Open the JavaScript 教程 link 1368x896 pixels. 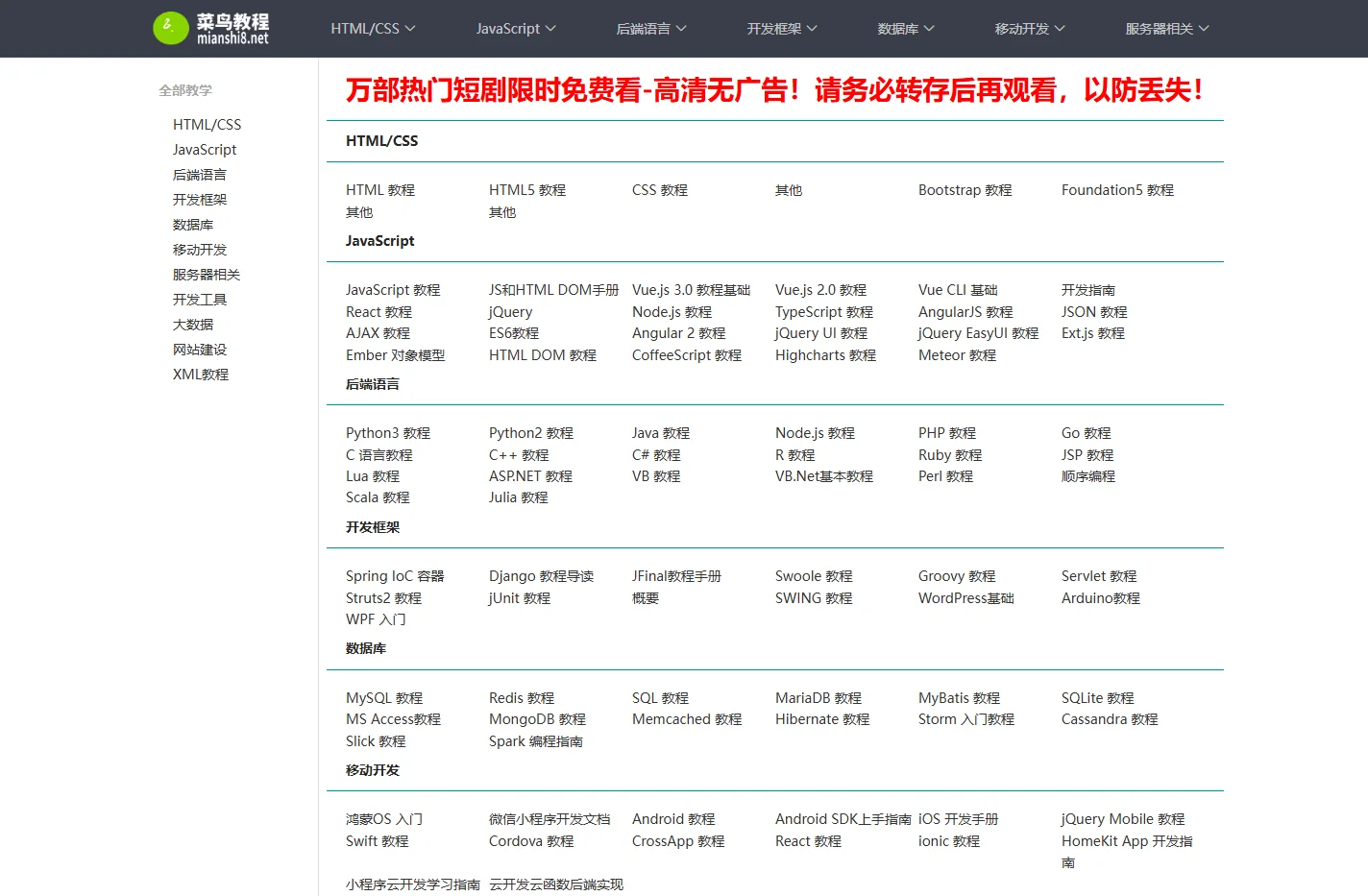pyautogui.click(x=393, y=290)
